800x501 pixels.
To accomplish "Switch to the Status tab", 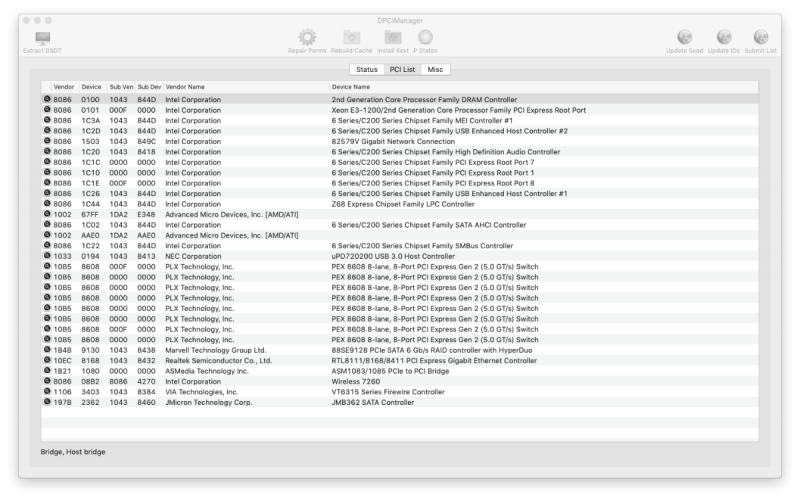I will tap(366, 69).
